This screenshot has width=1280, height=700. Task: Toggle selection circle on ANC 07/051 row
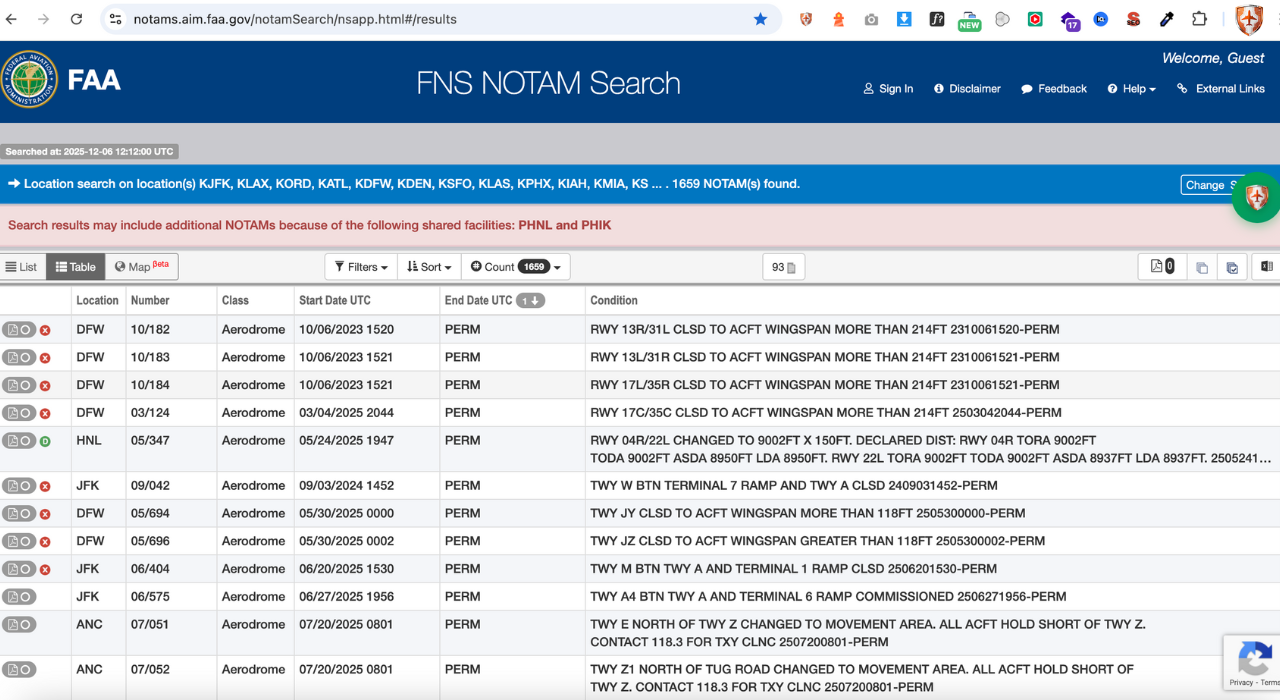(26, 624)
